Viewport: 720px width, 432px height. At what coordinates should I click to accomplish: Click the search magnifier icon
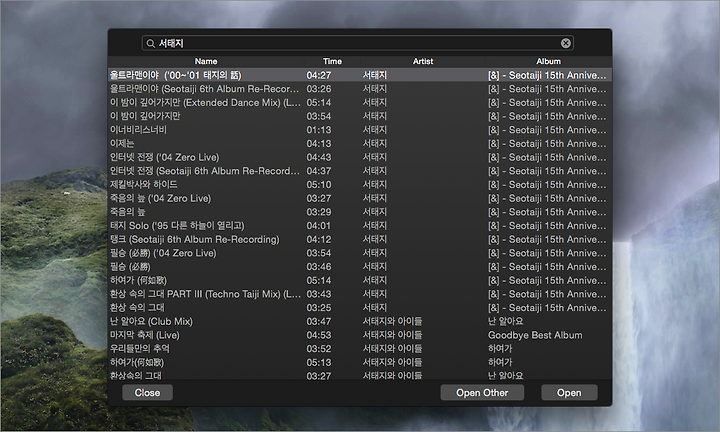click(150, 43)
